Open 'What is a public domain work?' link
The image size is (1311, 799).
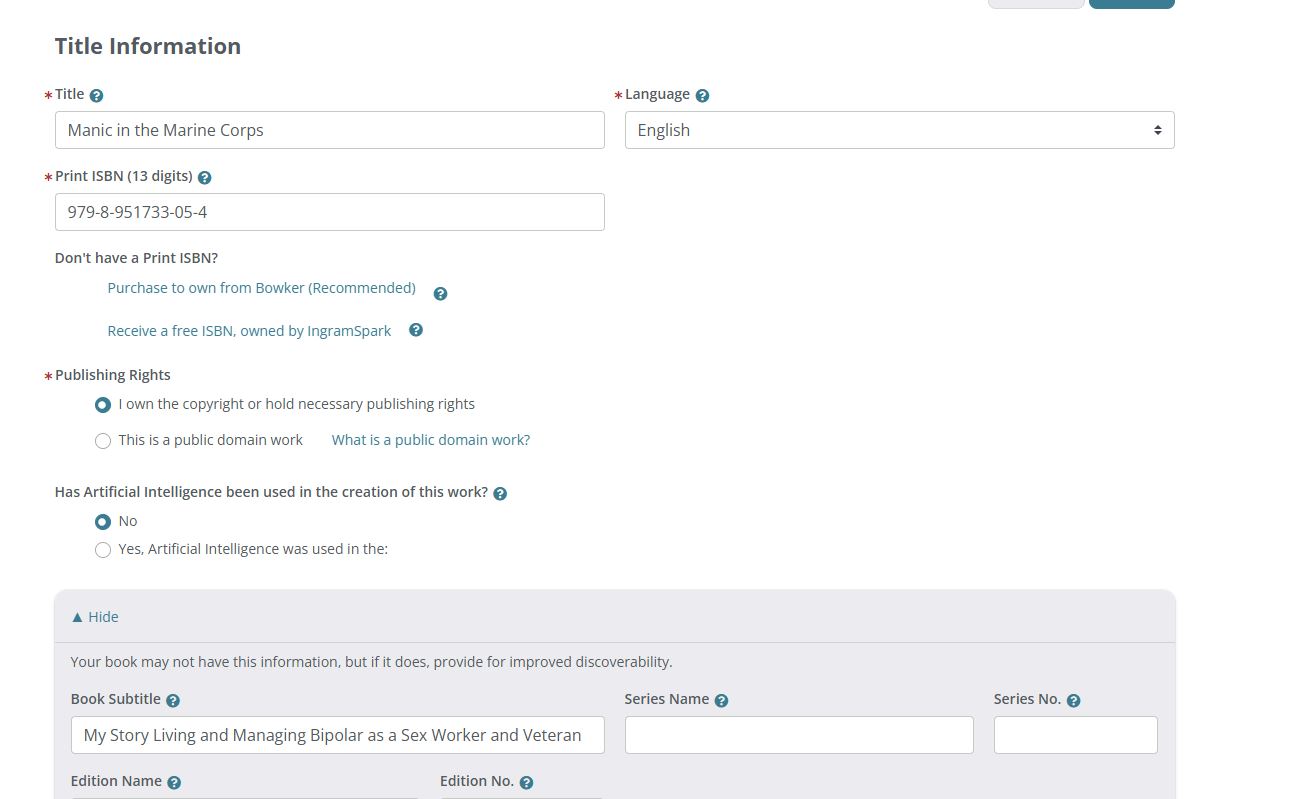431,440
